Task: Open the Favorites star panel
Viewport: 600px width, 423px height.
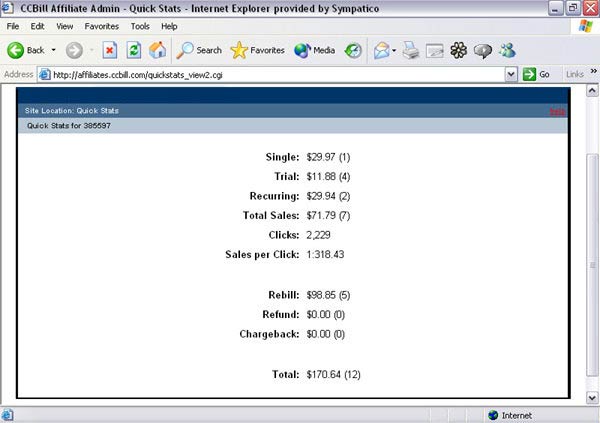Action: 258,50
